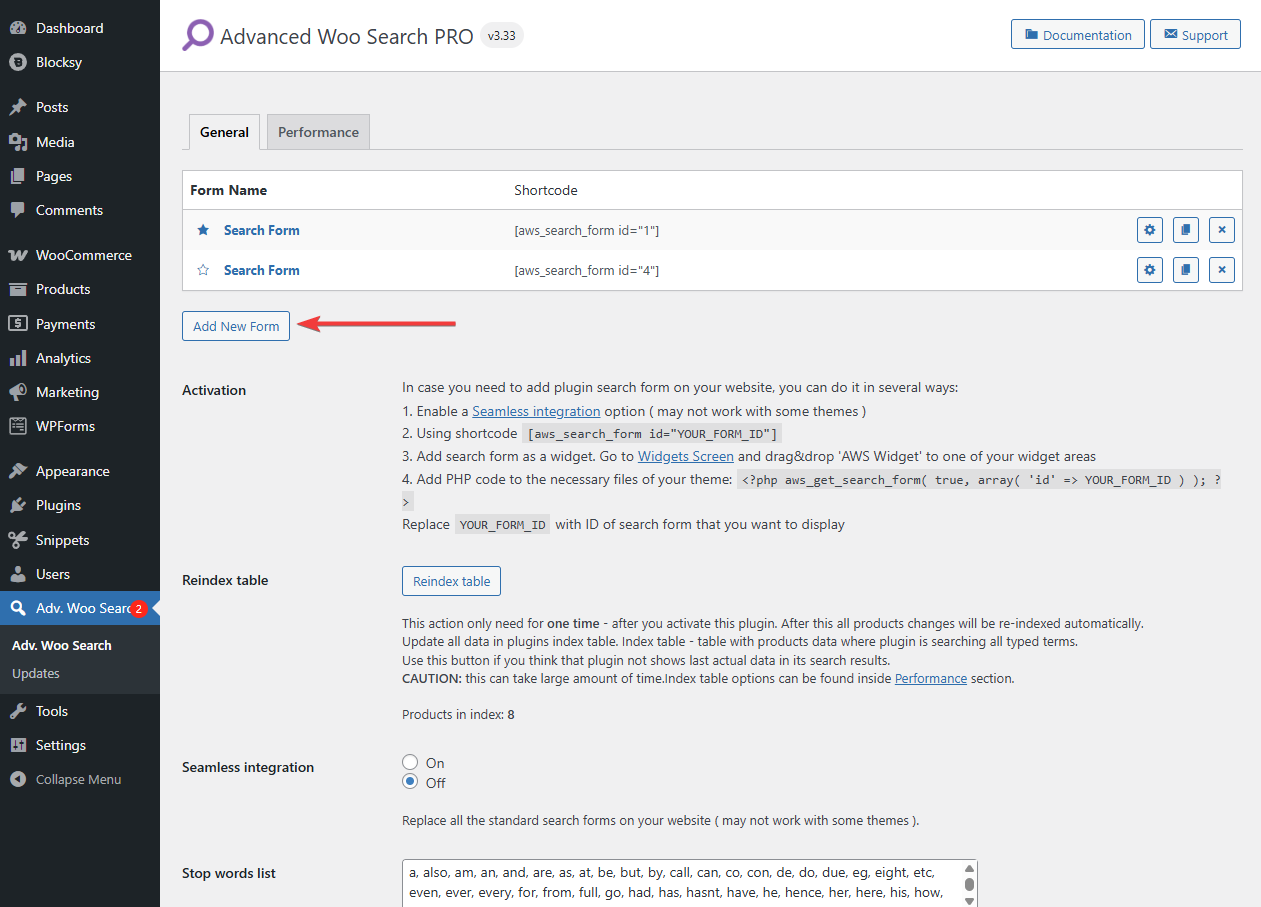Turn Seamless integration On
1261x907 pixels.
click(410, 763)
